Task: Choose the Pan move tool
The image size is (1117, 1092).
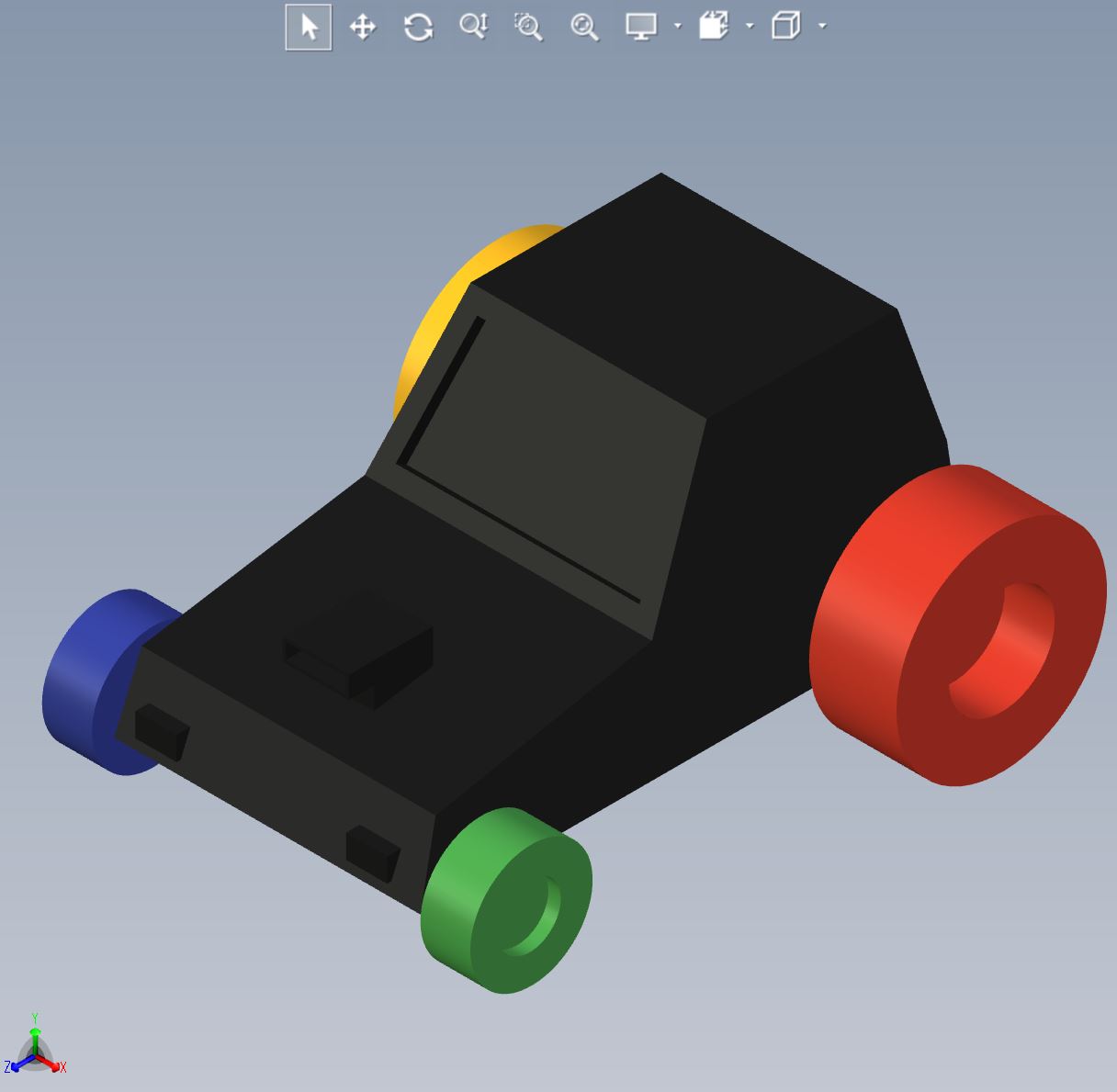Action: (x=363, y=27)
